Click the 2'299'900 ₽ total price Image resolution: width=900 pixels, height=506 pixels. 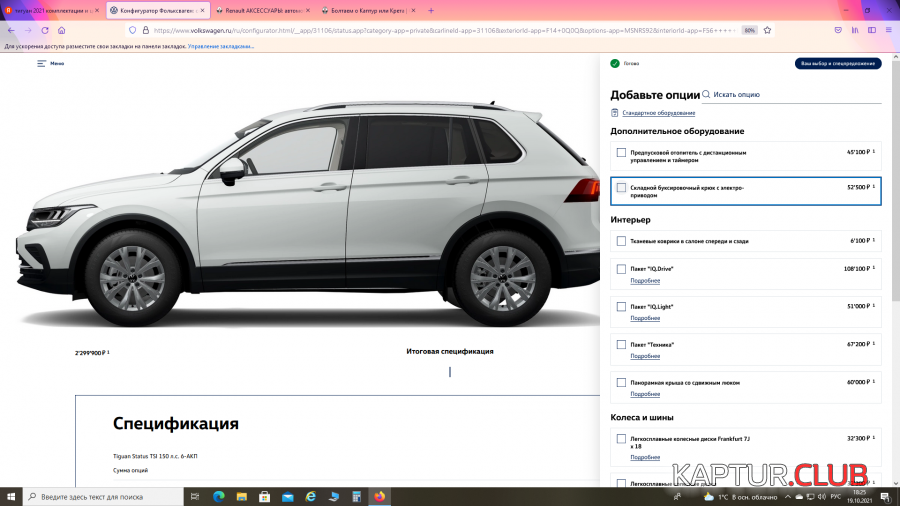pyautogui.click(x=90, y=353)
